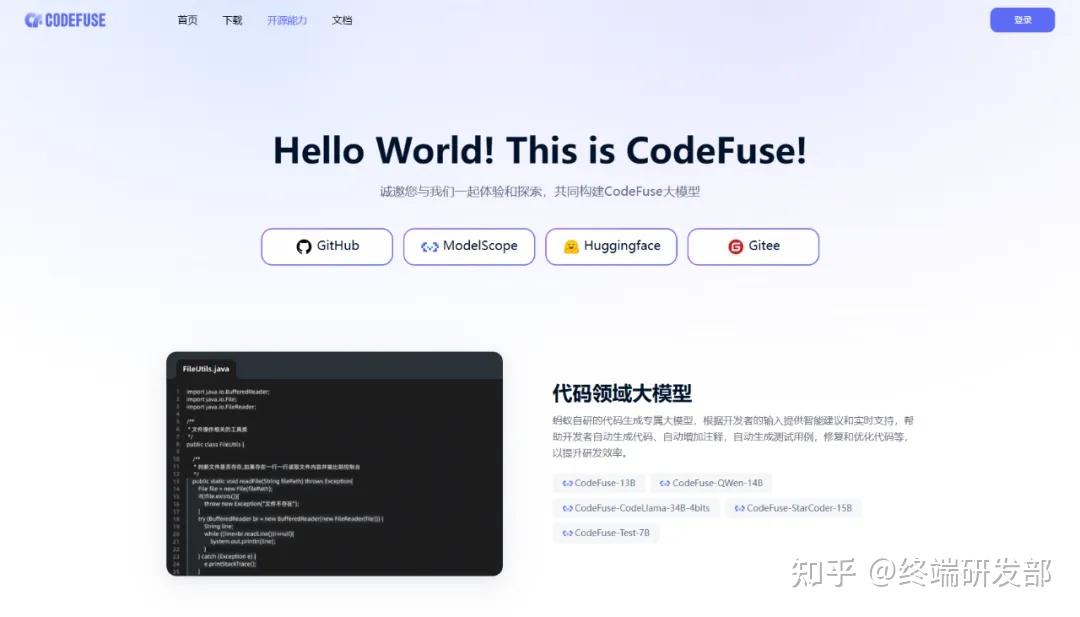Open the CodeFuse-Test-7B model link
This screenshot has height=617, width=1080.
point(606,533)
